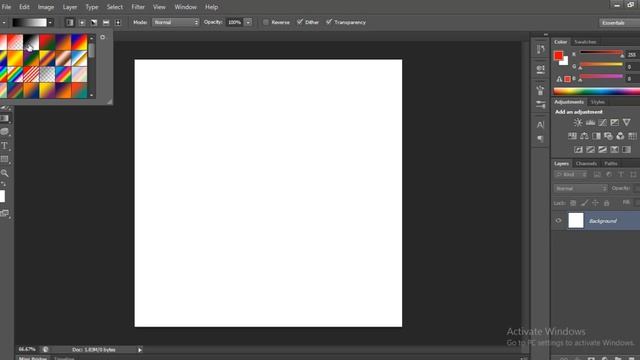This screenshot has width=640, height=360.
Task: Click the Lock all padlock icon
Action: 607,203
